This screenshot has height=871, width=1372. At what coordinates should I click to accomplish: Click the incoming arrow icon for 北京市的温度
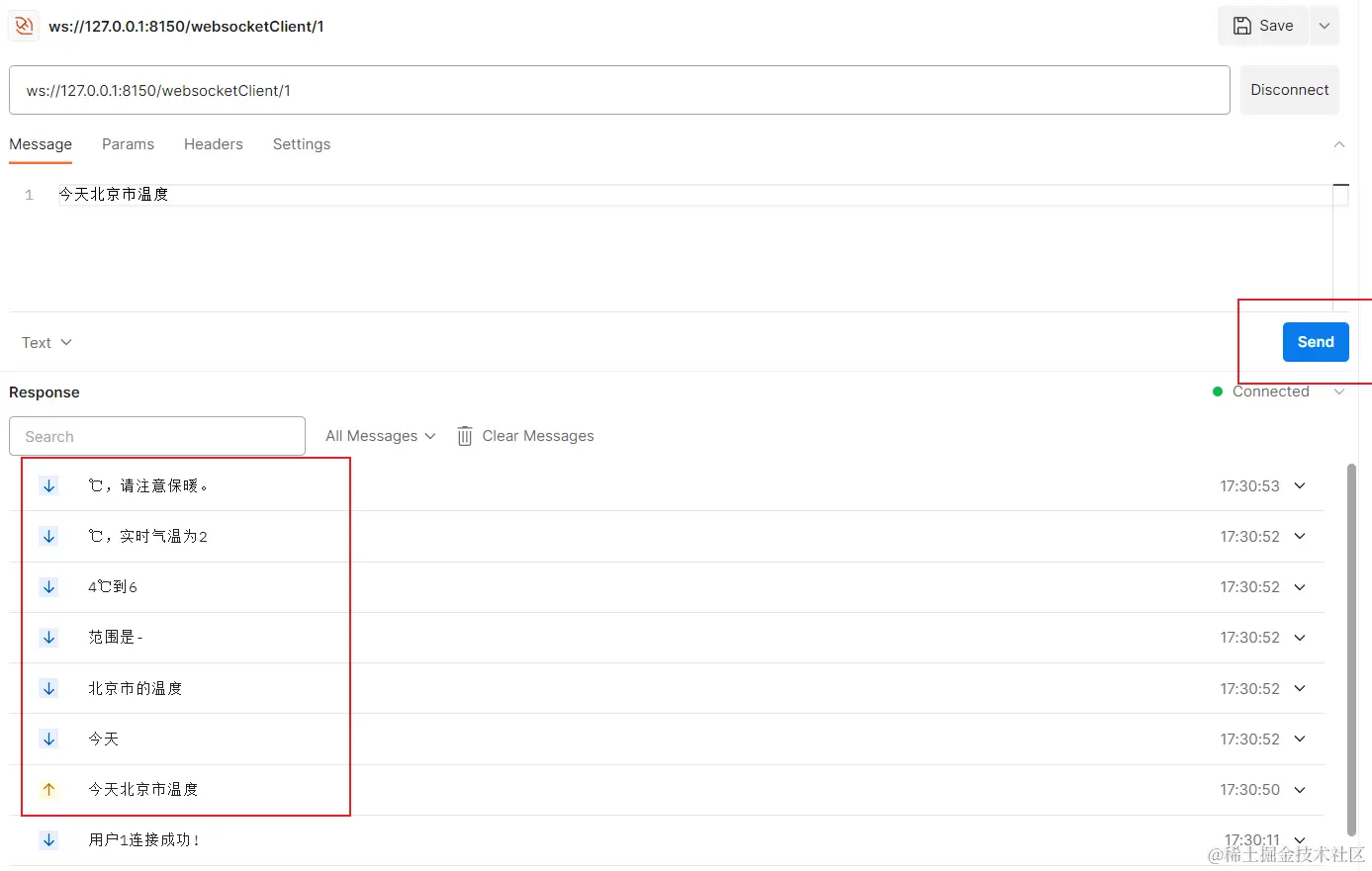48,688
